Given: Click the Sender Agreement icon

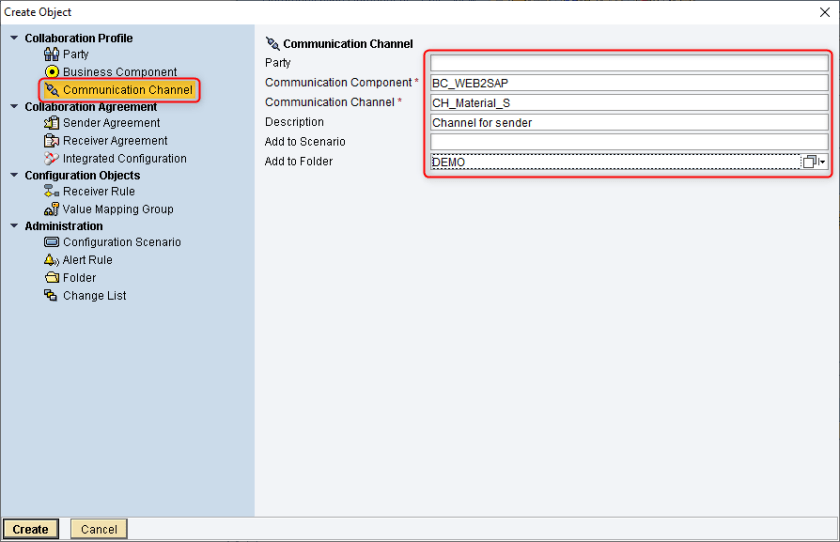Looking at the screenshot, I should click(52, 123).
